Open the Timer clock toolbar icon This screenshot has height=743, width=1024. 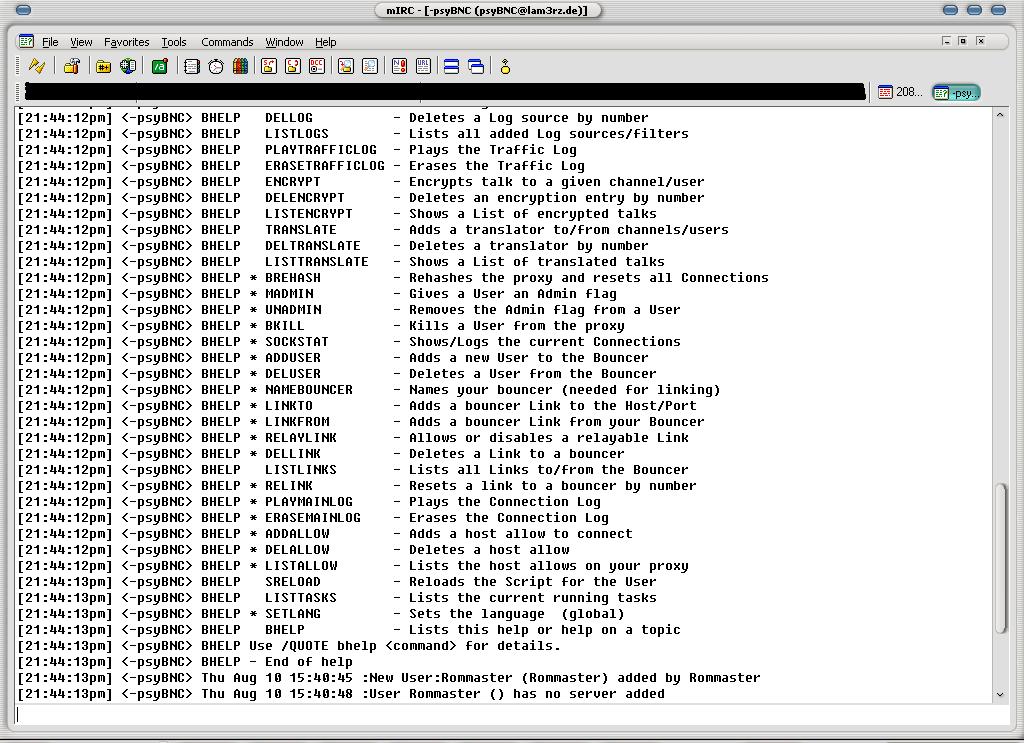click(216, 66)
